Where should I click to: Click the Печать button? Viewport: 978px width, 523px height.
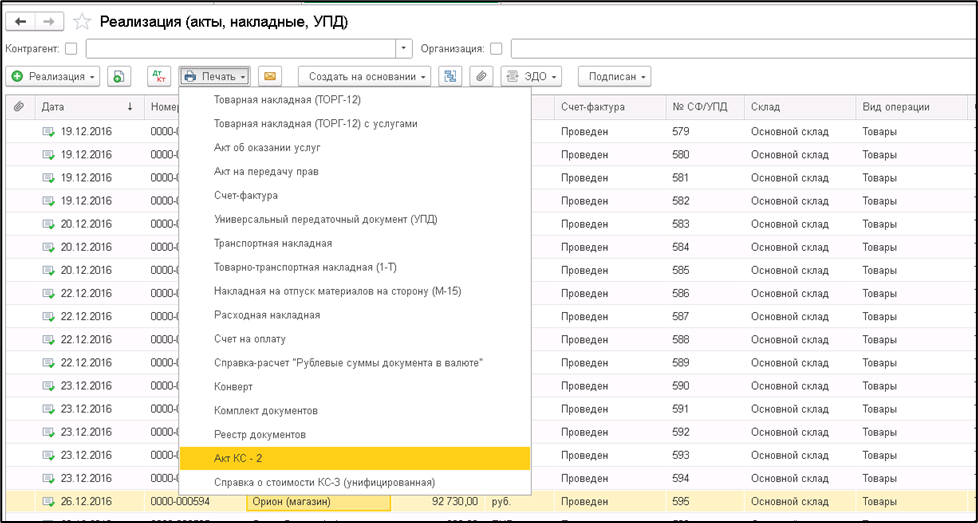[215, 76]
